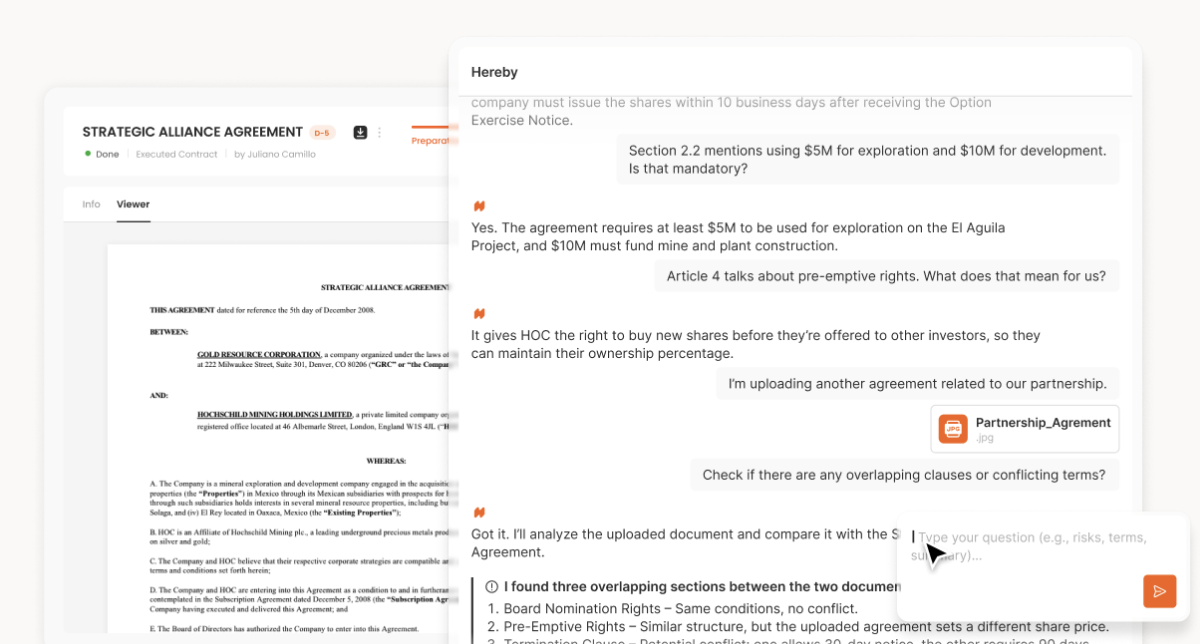
Task: Switch to the Viewer tab
Action: coord(133,204)
